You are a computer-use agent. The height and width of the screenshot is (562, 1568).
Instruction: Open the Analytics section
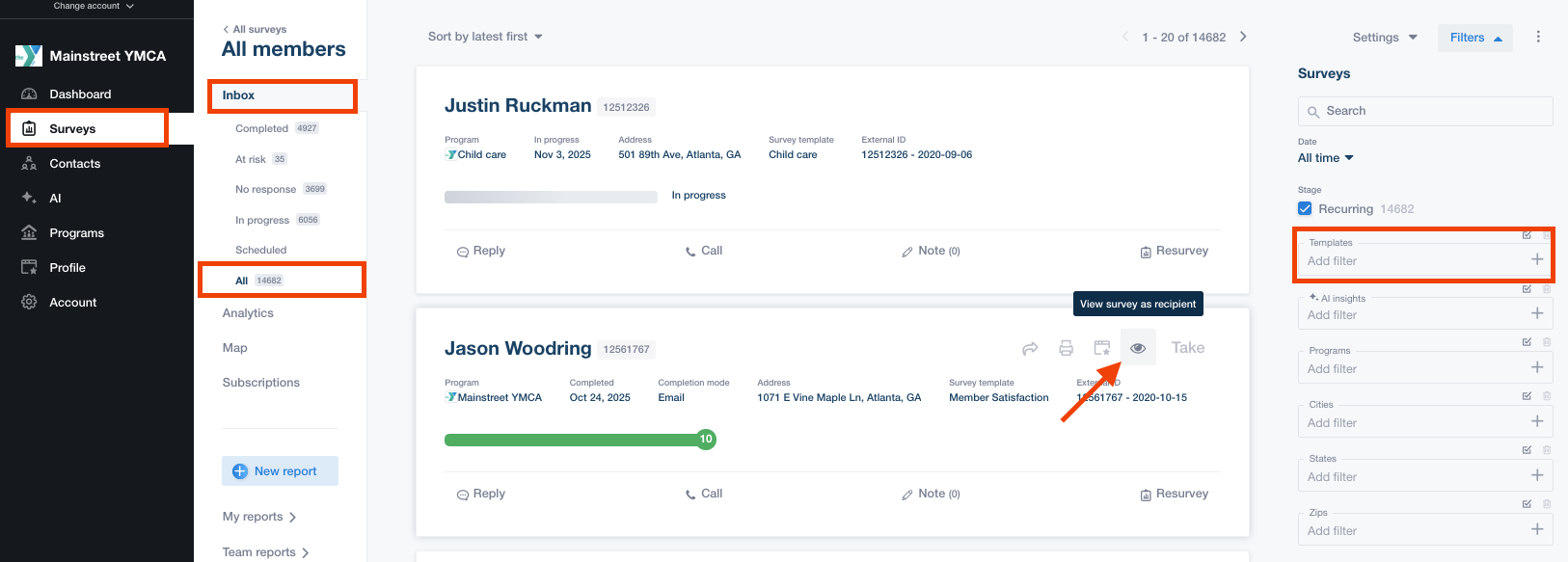click(248, 313)
